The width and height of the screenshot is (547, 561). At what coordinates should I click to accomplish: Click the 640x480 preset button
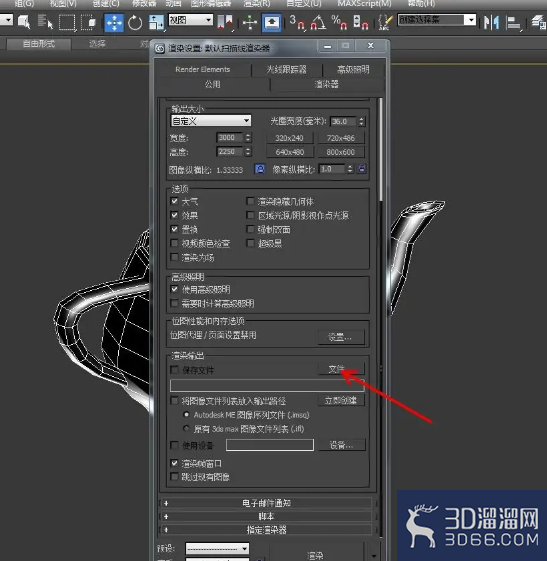[x=289, y=152]
